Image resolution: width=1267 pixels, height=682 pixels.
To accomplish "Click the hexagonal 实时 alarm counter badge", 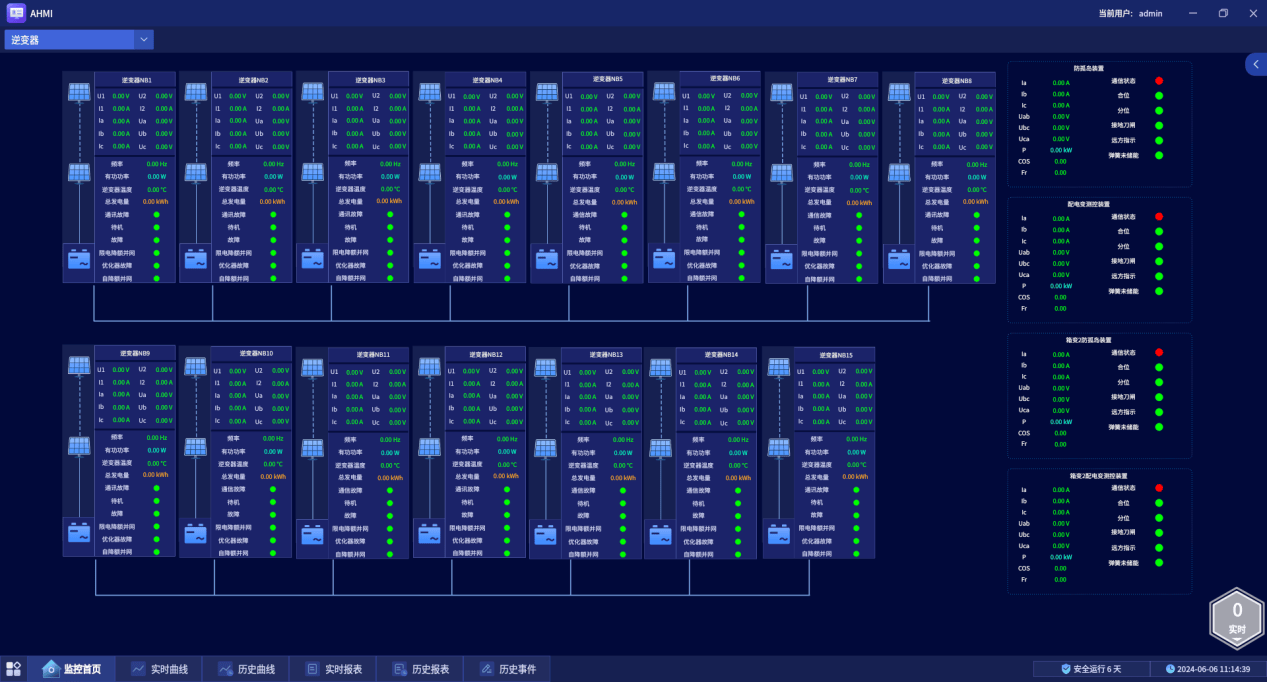I will 1236,615.
